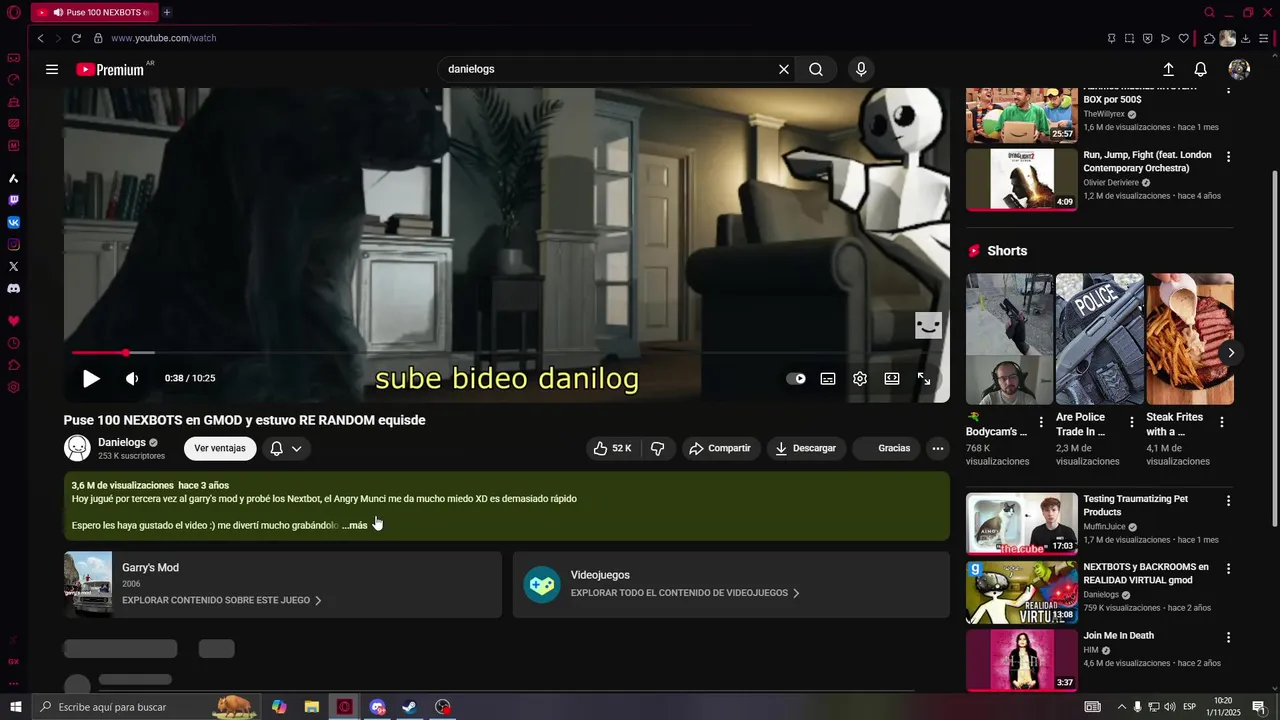
Task: Run search with the magnifier button
Action: (x=816, y=69)
